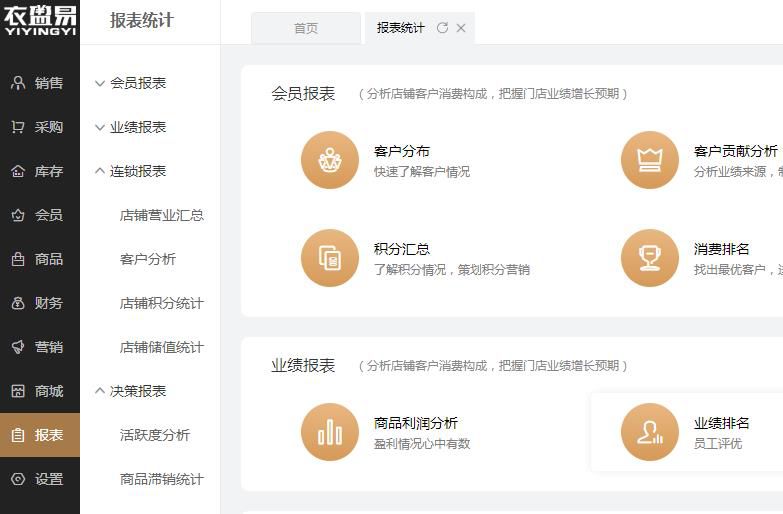Open 客户分析 under 连锁报表
Viewport: 783px width, 514px height.
(x=147, y=259)
